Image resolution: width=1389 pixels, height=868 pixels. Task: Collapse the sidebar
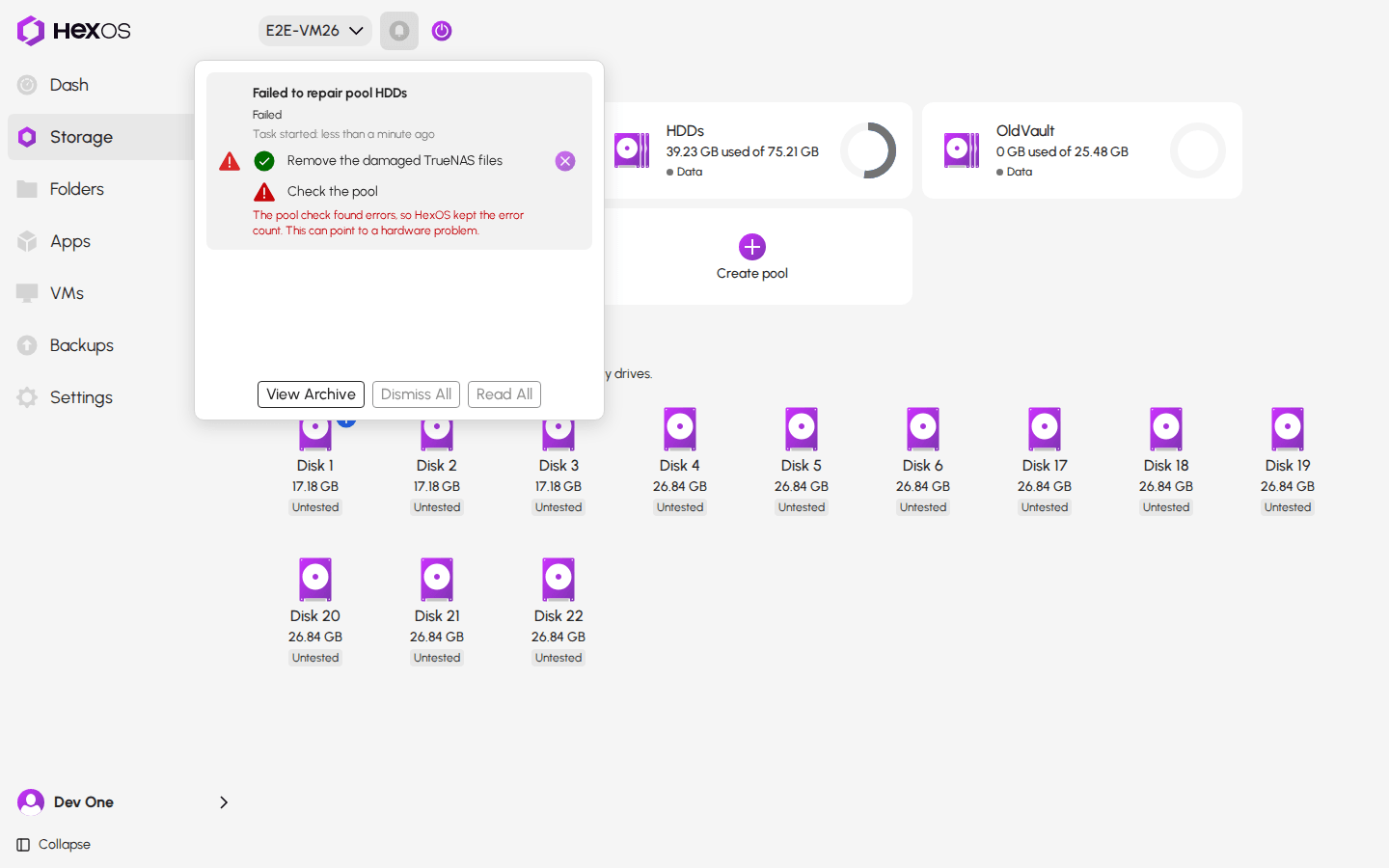(x=54, y=845)
